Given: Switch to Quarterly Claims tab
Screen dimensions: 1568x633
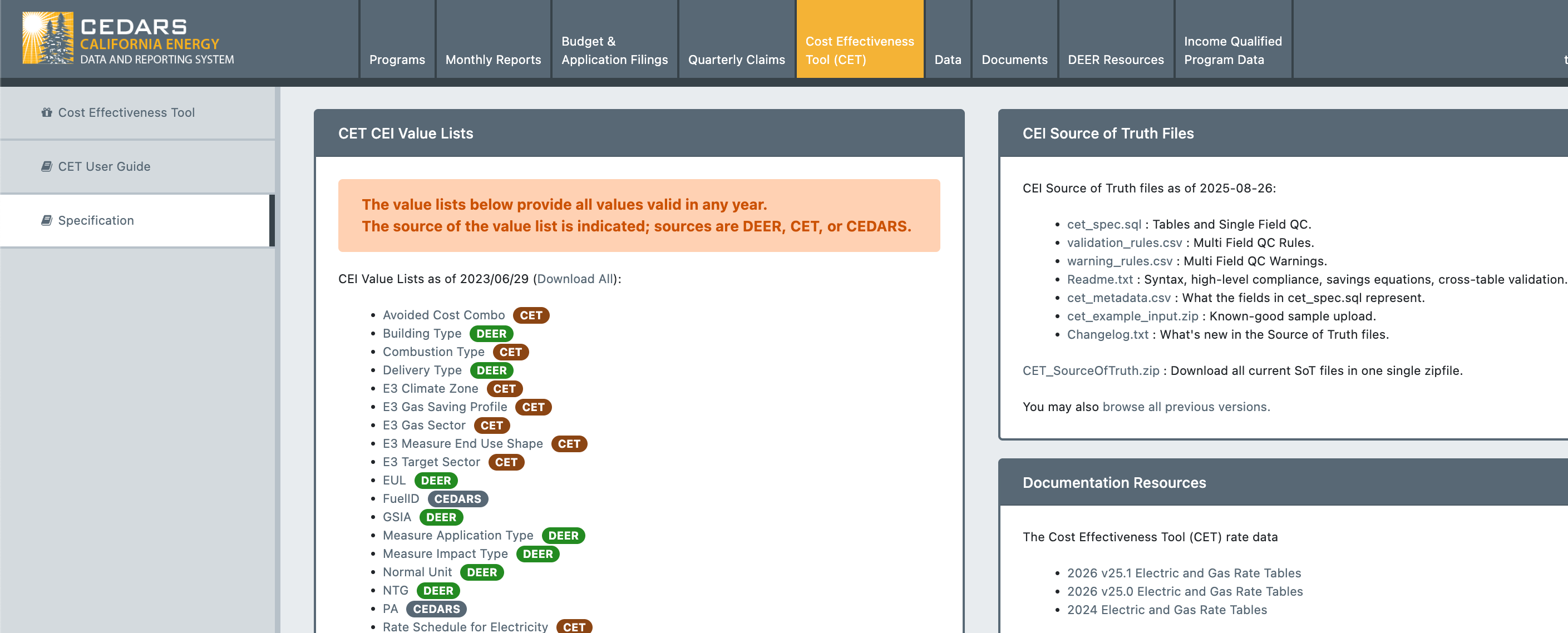Looking at the screenshot, I should [x=736, y=60].
